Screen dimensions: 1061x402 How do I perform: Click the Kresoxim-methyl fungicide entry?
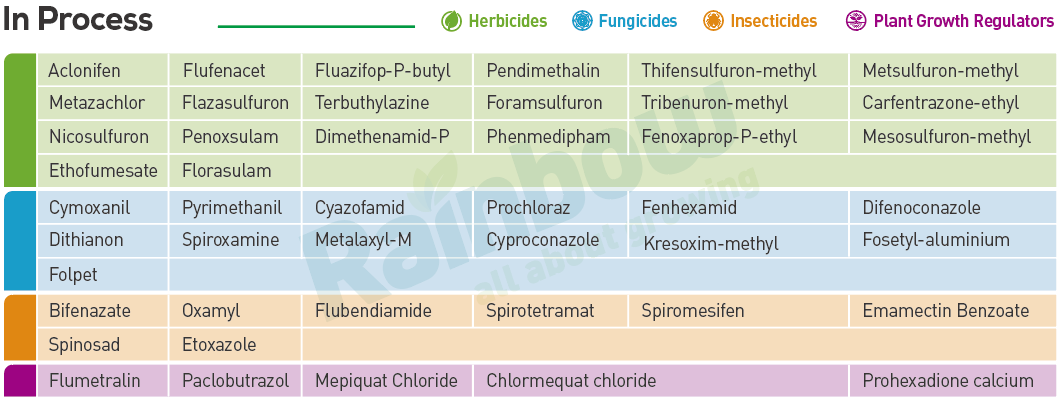[710, 244]
